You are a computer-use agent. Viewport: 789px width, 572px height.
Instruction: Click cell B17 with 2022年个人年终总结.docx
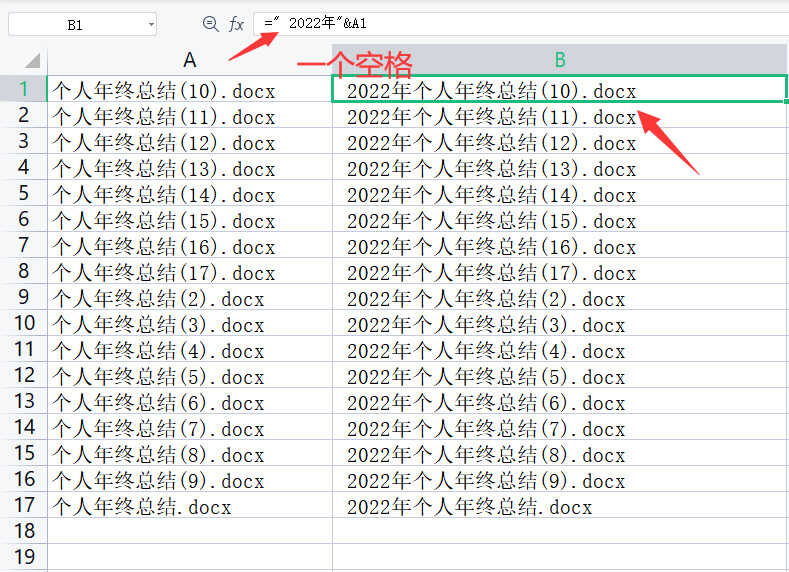tap(560, 507)
